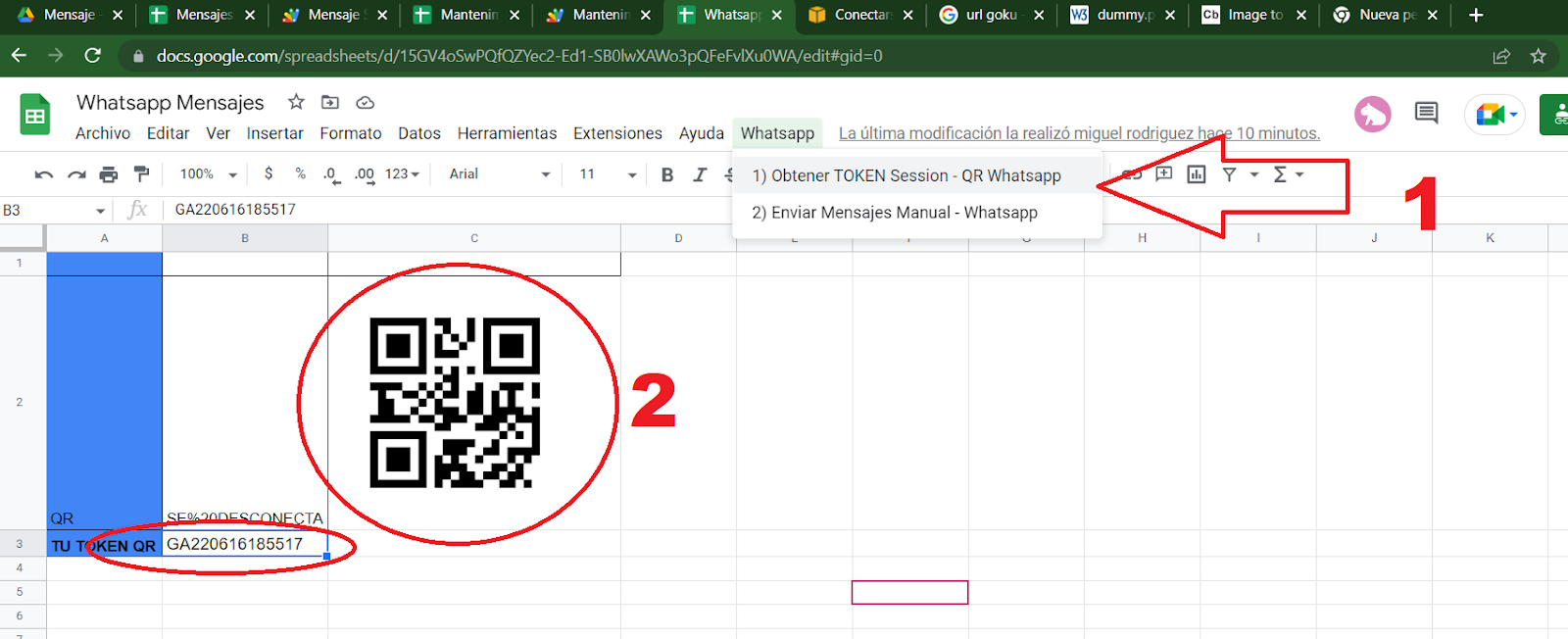Open the functions sigma menu
The image size is (1568, 639).
pyautogui.click(x=1288, y=174)
